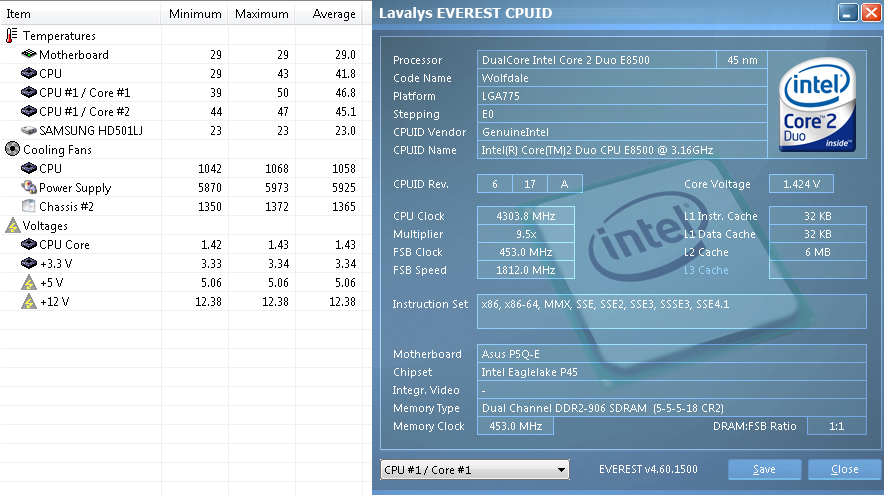884x497 pixels.
Task: Select the Temperatures category row
Action: [x=59, y=36]
